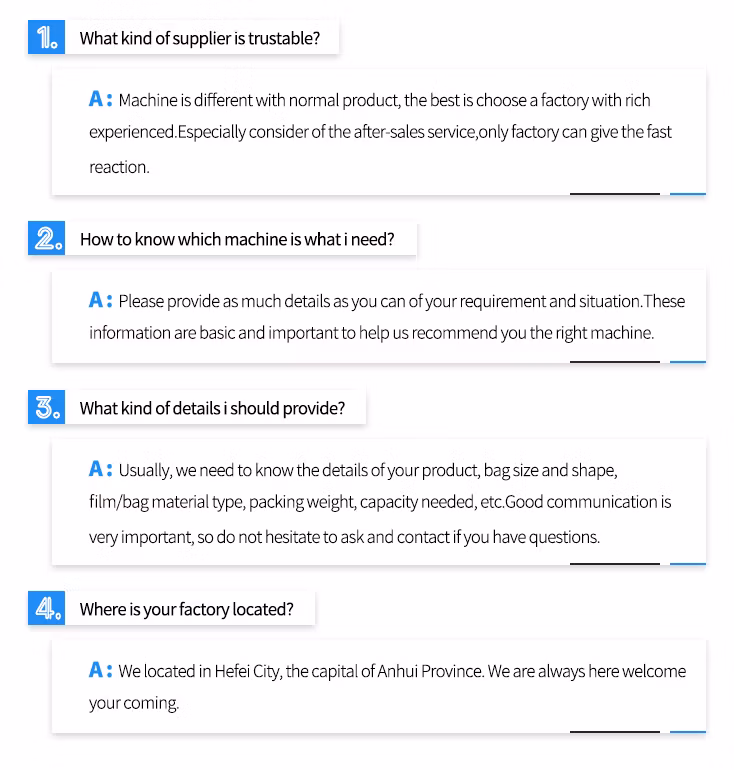The height and width of the screenshot is (770, 734).
Task: Click the blue accent line under first answer
Action: point(688,194)
